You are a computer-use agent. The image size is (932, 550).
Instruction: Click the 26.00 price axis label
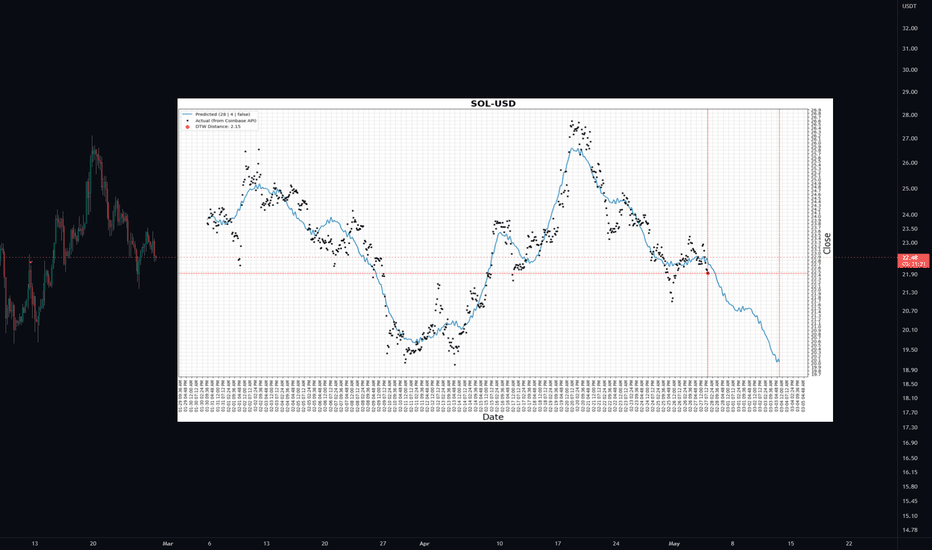click(x=909, y=163)
